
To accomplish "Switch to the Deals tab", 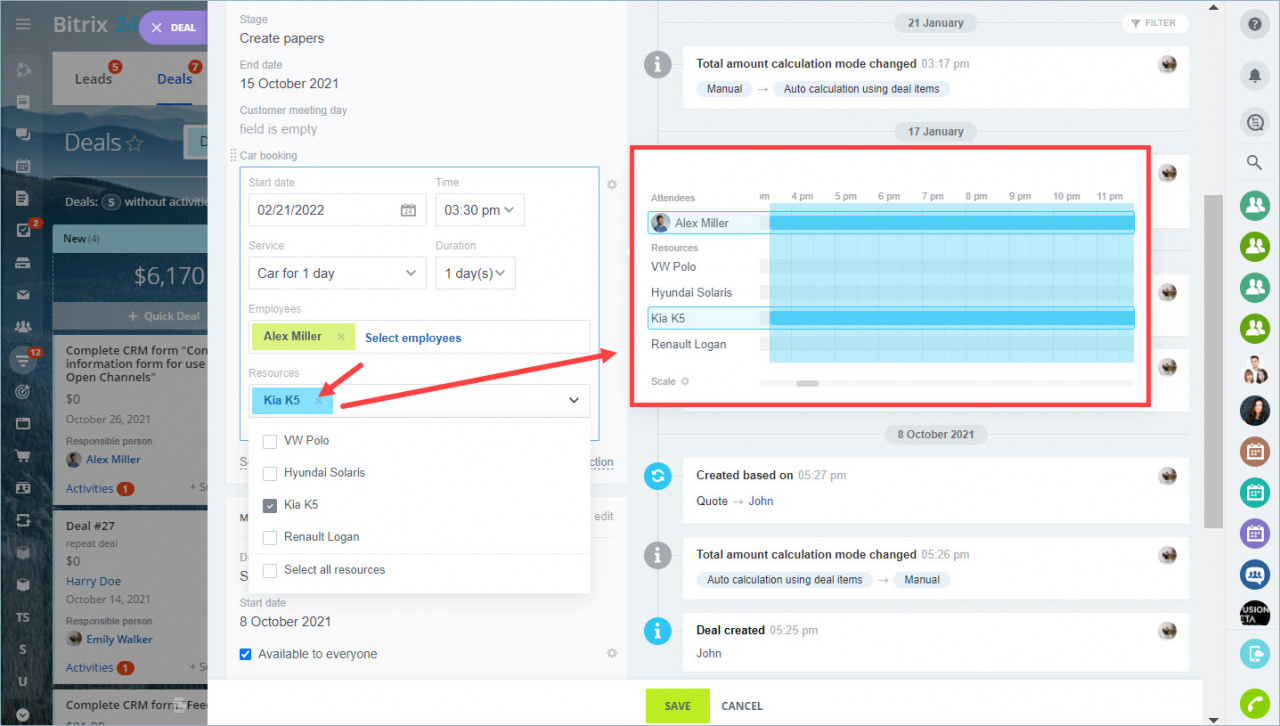I will (174, 79).
